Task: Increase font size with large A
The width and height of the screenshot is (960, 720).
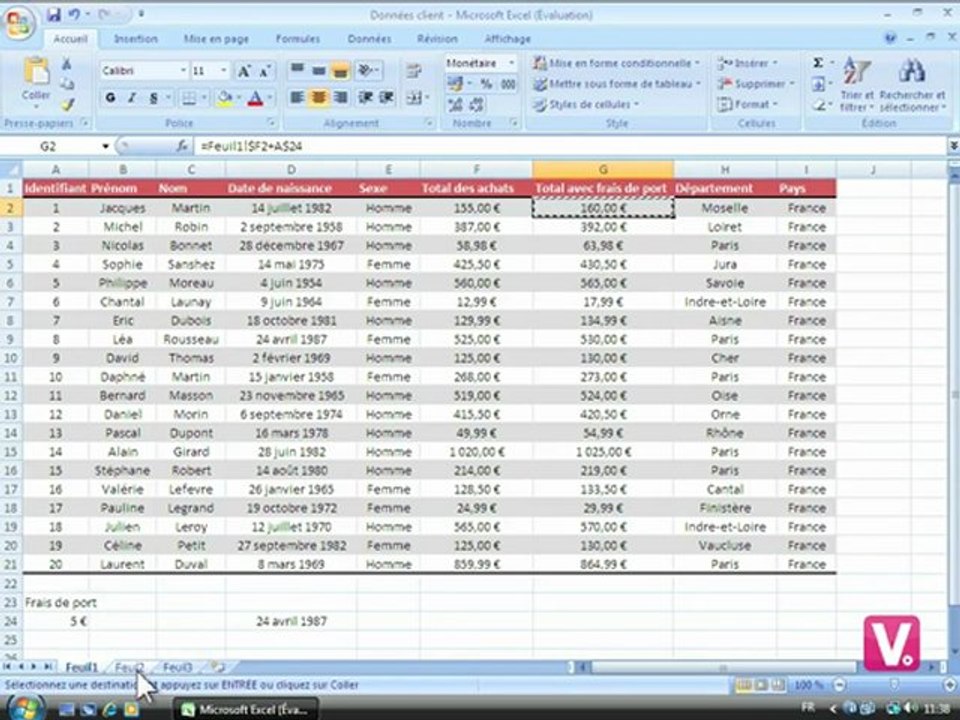Action: (244, 71)
